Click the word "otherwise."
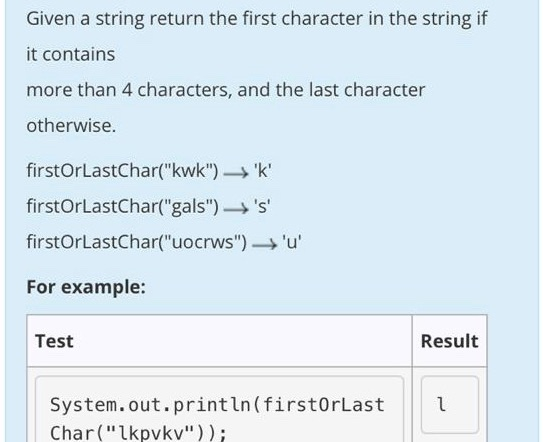The height and width of the screenshot is (442, 543). [71, 126]
